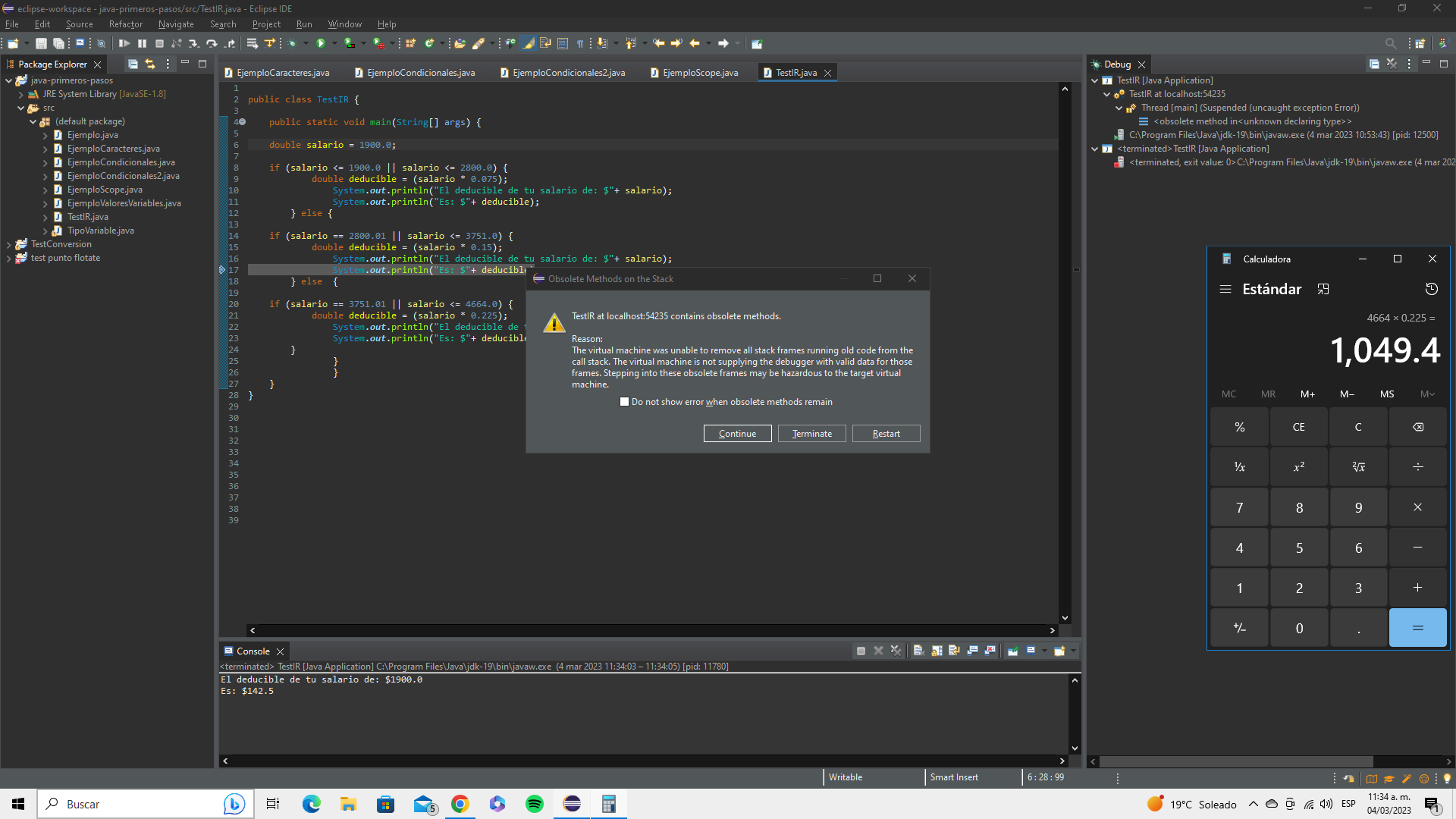Click the Suspend (pause) toolbar icon

tap(142, 43)
